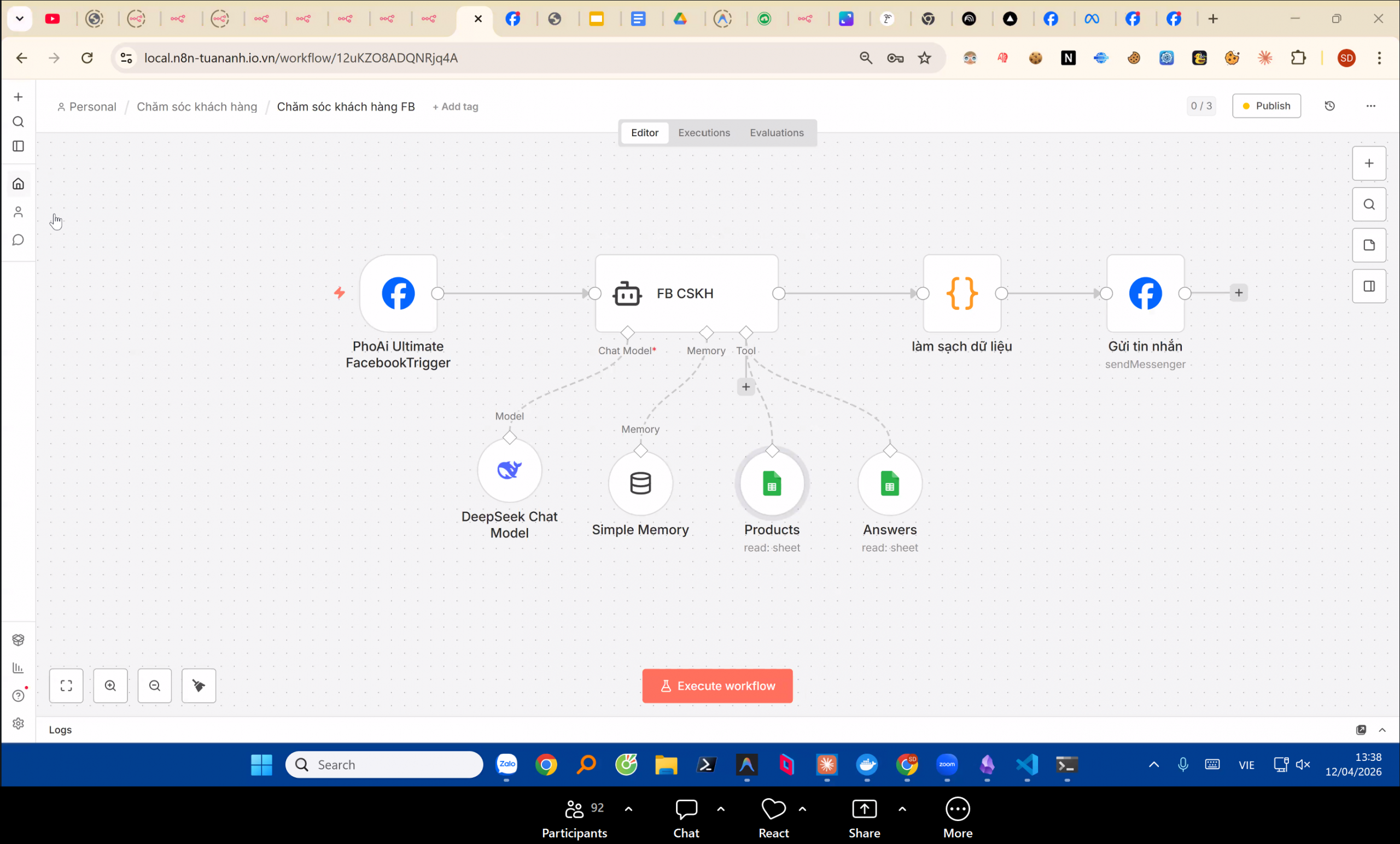
Task: Open Settings with the gear icon
Action: tap(18, 724)
